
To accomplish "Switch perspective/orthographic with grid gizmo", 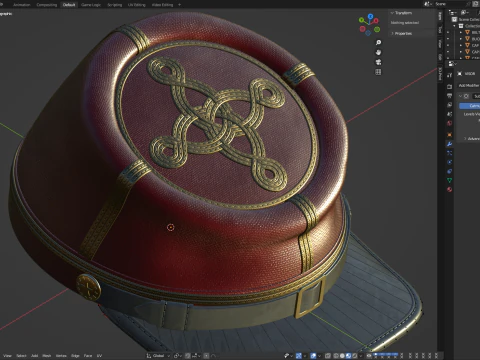I will click(378, 72).
